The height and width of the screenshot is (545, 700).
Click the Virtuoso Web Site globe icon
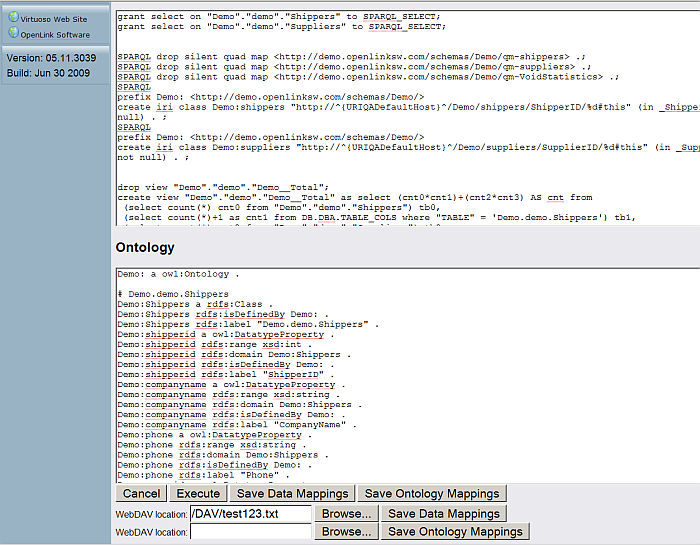click(x=13, y=17)
